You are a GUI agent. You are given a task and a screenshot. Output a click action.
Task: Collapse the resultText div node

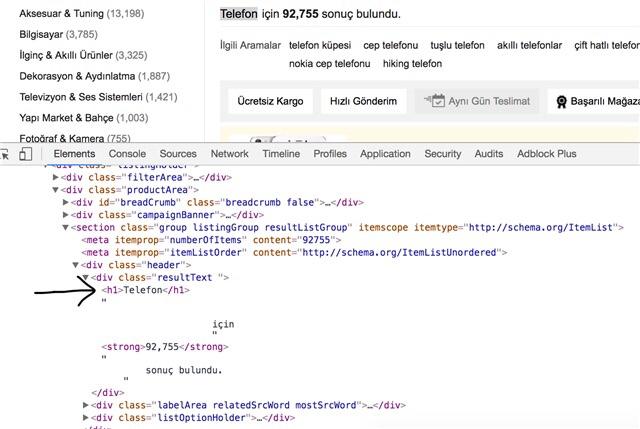click(86, 278)
